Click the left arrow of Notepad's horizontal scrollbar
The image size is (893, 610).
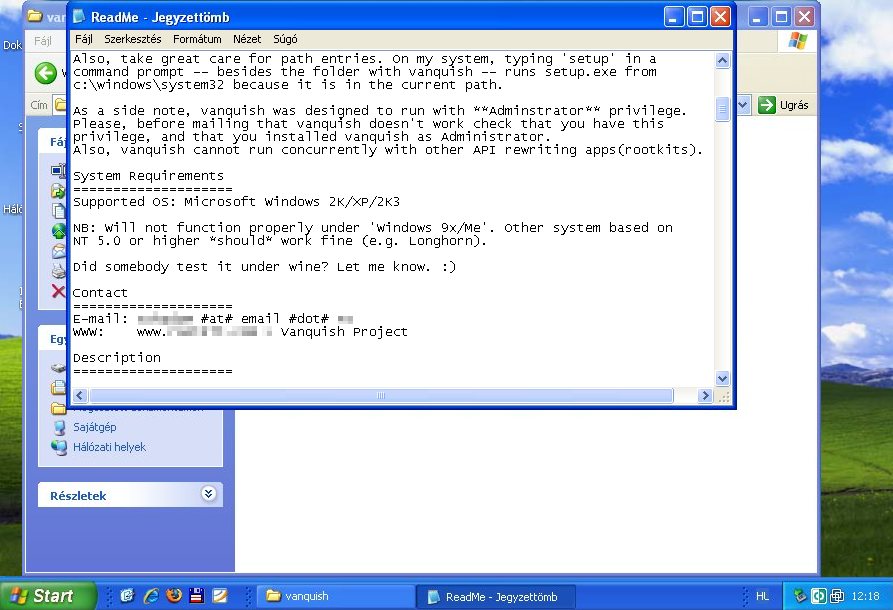pos(80,395)
